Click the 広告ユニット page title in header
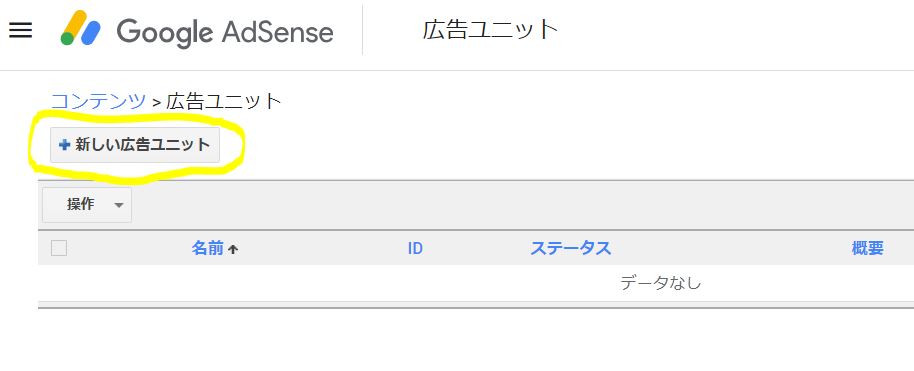The height and width of the screenshot is (371, 914). (491, 30)
